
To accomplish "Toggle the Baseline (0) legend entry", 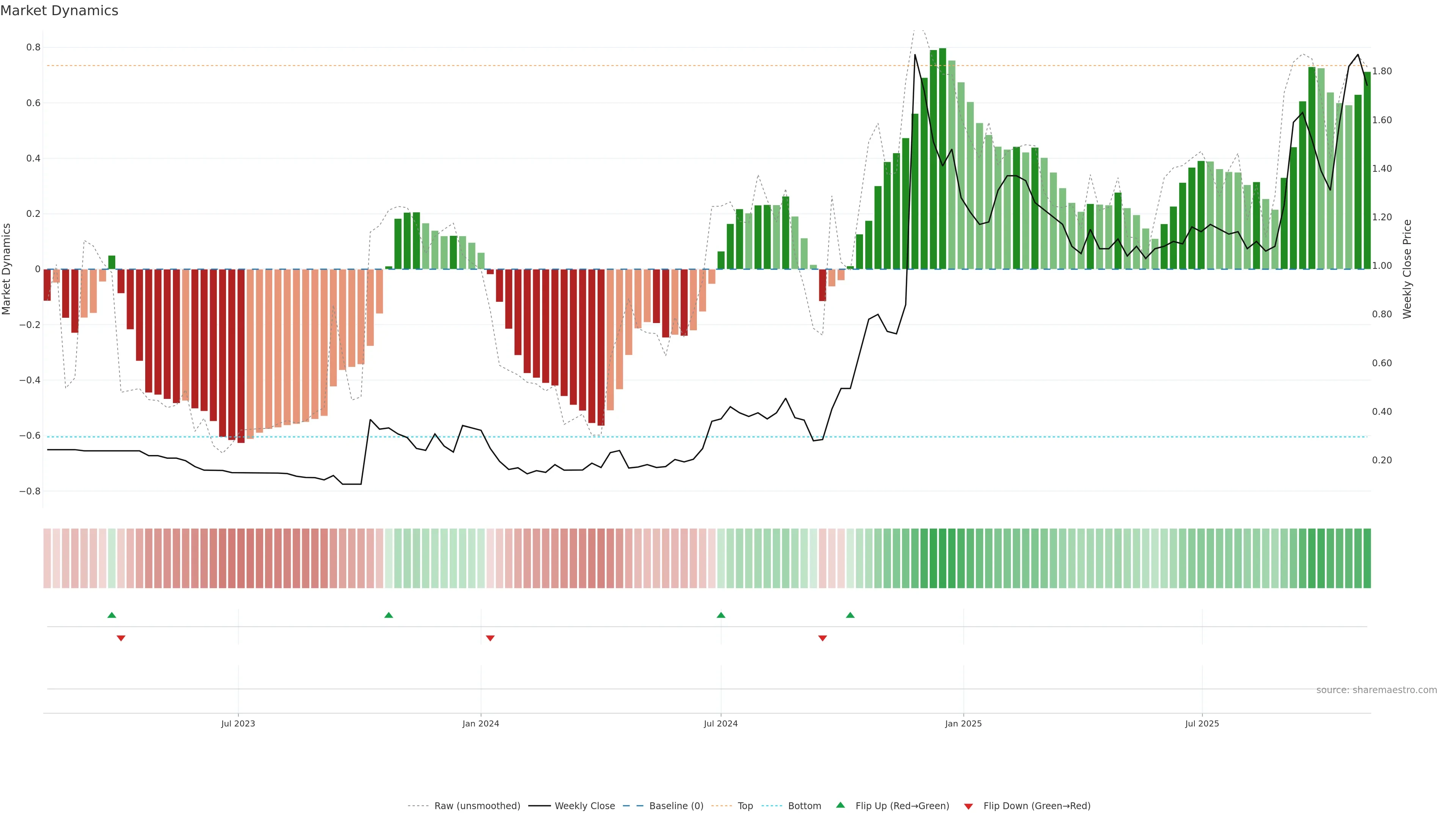I will tap(676, 806).
